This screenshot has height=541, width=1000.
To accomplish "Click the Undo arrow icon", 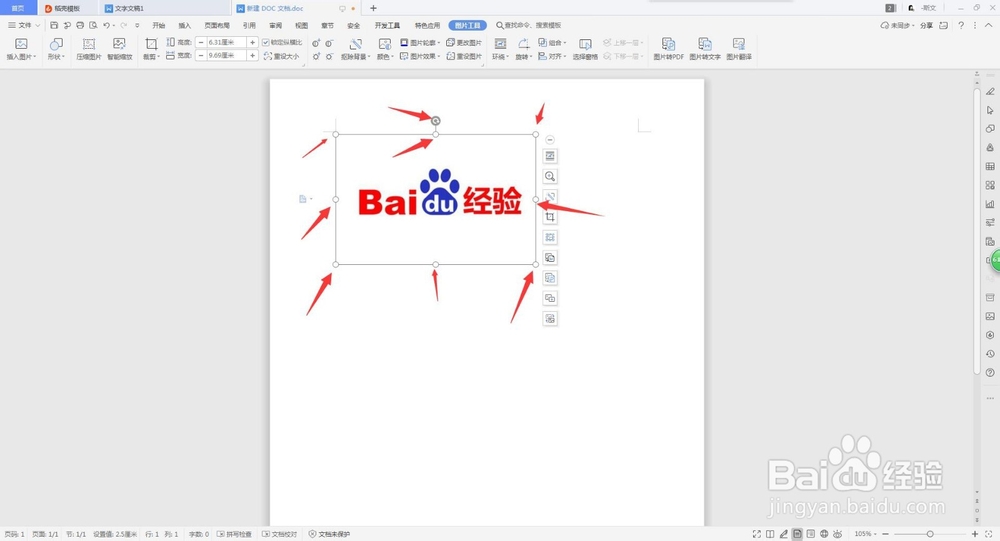I will coord(107,26).
